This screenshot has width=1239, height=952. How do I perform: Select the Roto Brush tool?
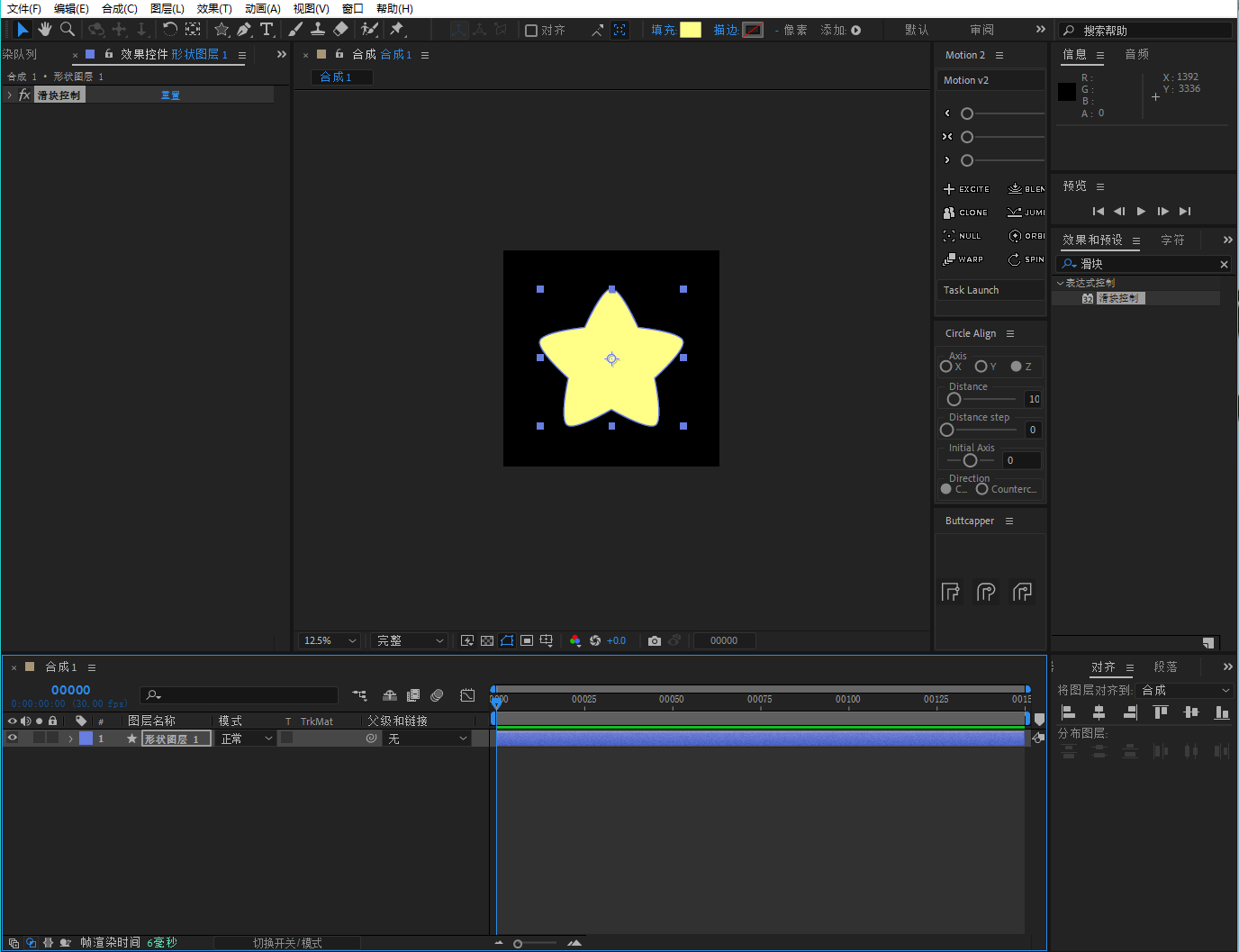click(x=369, y=30)
